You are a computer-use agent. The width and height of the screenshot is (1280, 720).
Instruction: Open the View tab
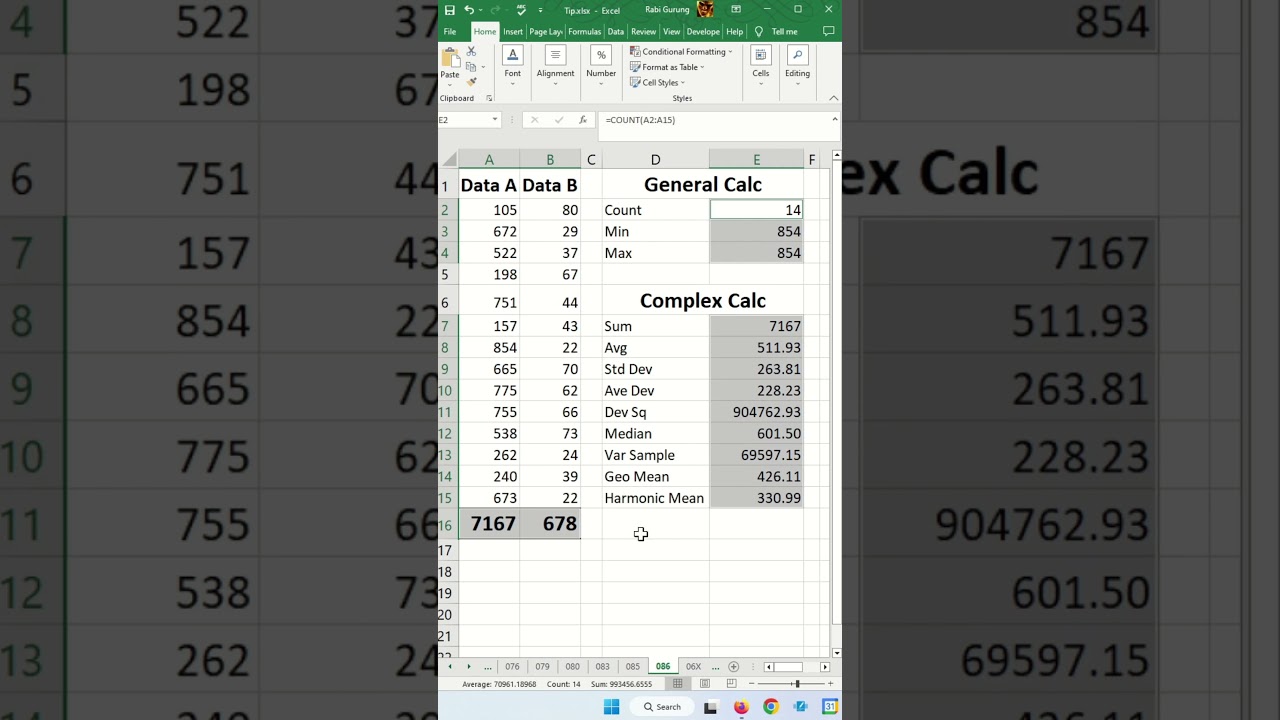coord(672,32)
